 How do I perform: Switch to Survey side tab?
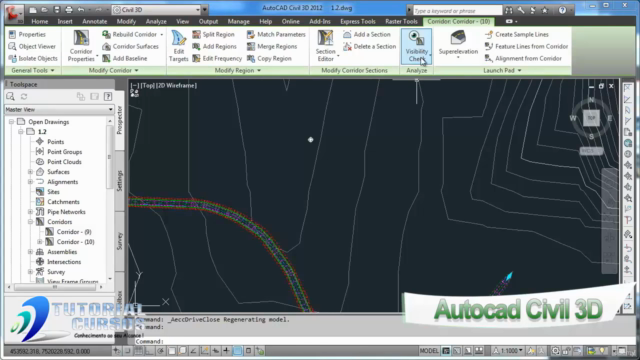(120, 241)
